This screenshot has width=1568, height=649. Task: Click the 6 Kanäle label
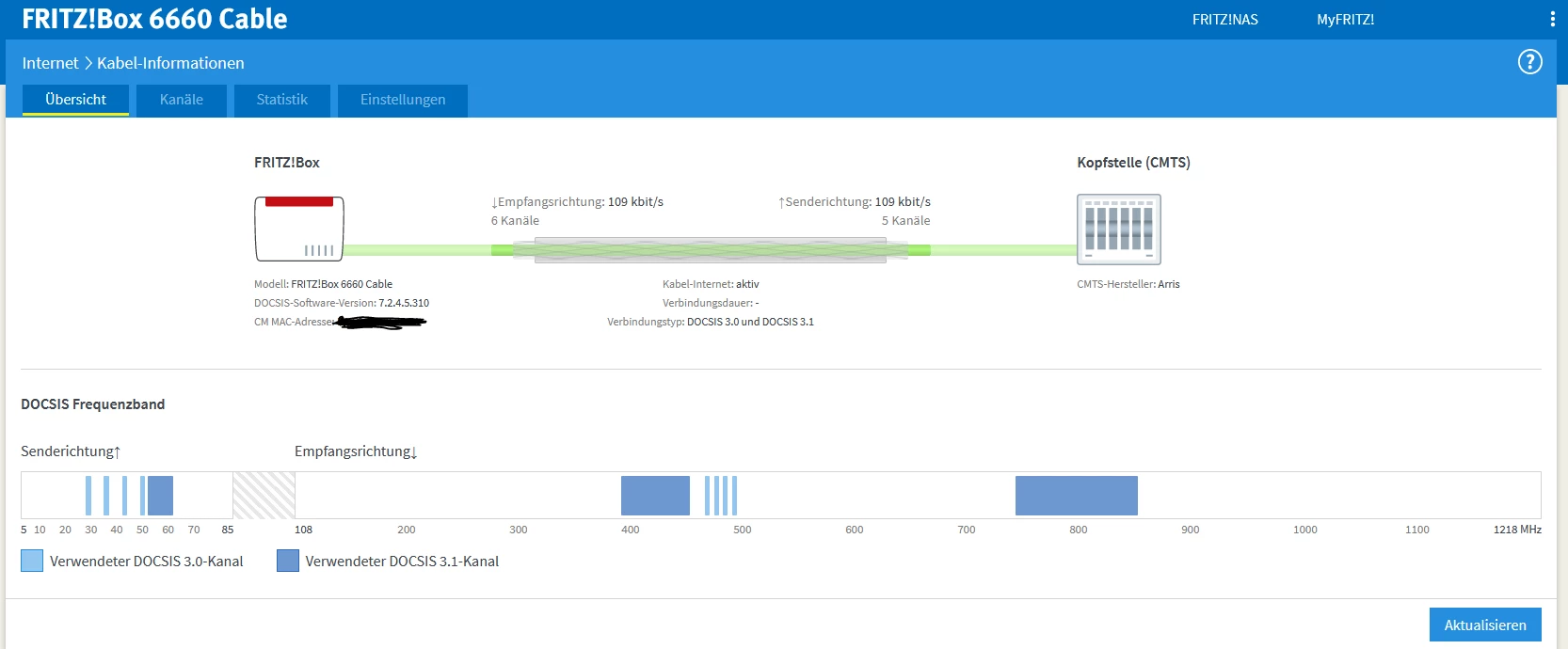(515, 221)
